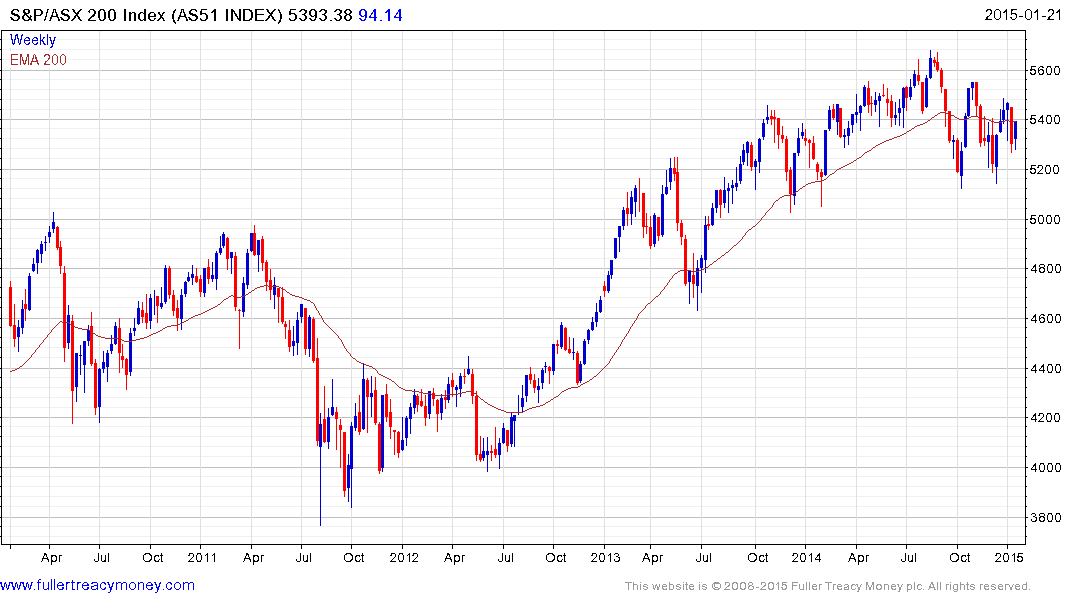
Task: Click the index value 5393.38
Action: (x=319, y=15)
